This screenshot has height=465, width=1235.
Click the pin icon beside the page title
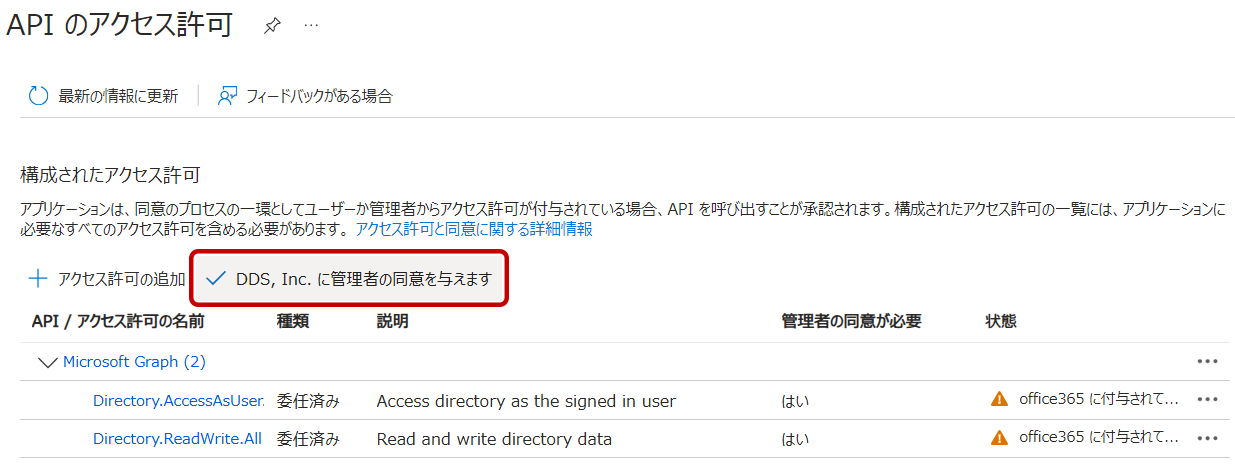pyautogui.click(x=271, y=26)
